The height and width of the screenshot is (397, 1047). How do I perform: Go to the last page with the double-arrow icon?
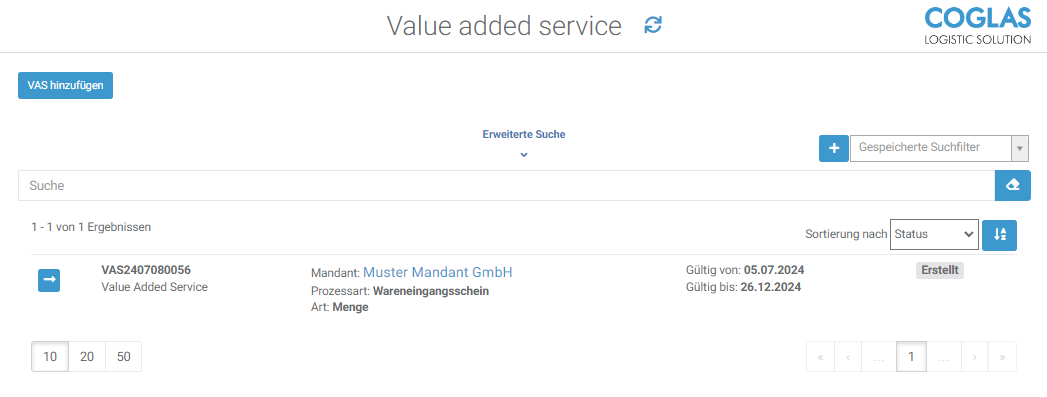[1002, 357]
